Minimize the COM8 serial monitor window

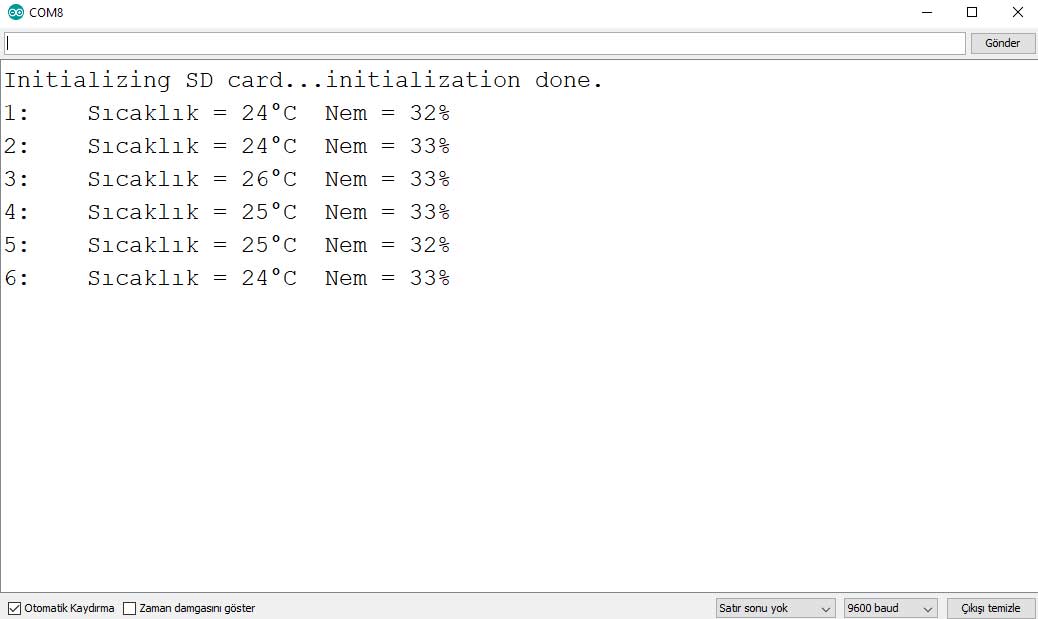(x=925, y=12)
